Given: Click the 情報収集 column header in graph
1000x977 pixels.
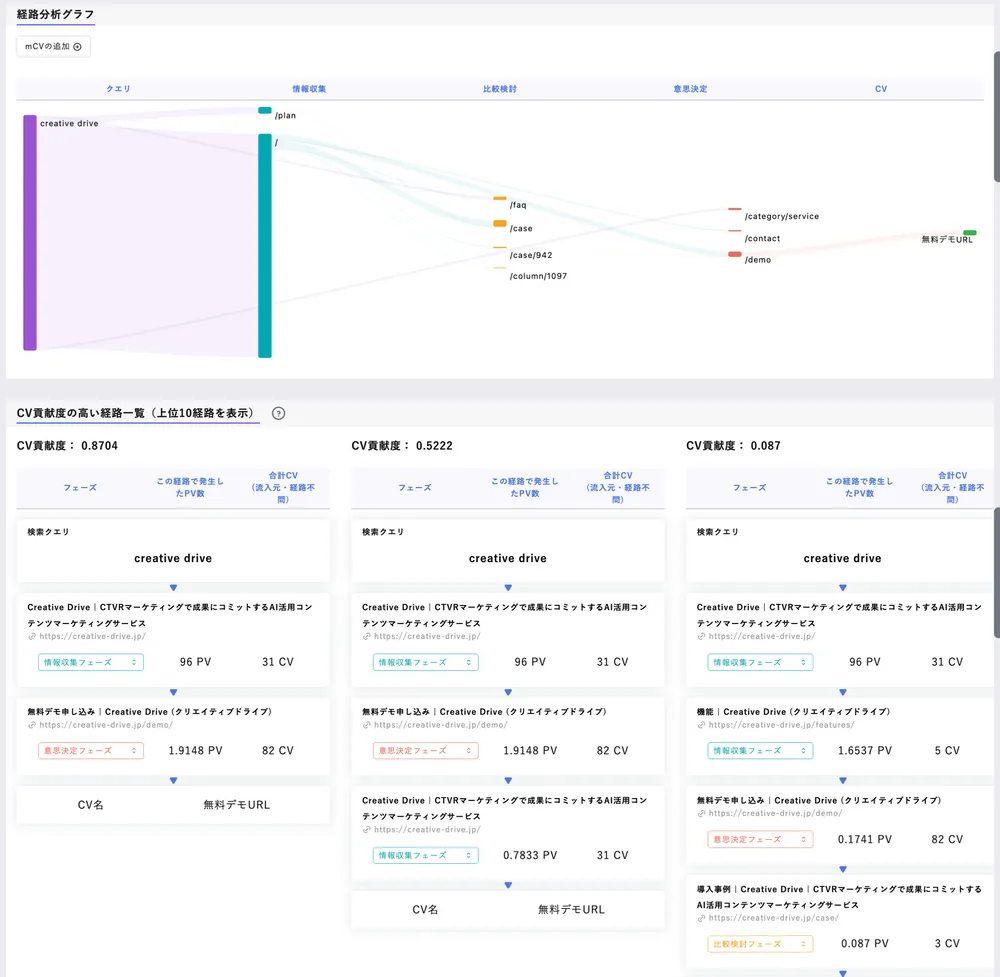Looking at the screenshot, I should pyautogui.click(x=309, y=89).
